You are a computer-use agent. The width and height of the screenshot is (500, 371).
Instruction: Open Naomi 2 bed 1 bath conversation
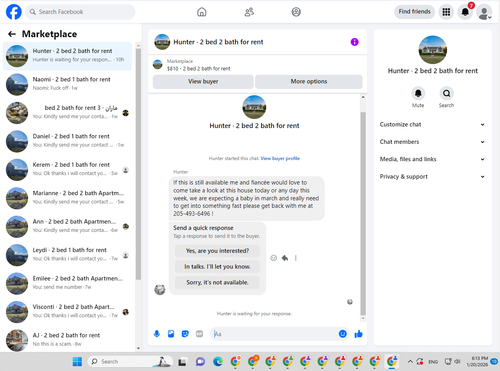(x=67, y=84)
